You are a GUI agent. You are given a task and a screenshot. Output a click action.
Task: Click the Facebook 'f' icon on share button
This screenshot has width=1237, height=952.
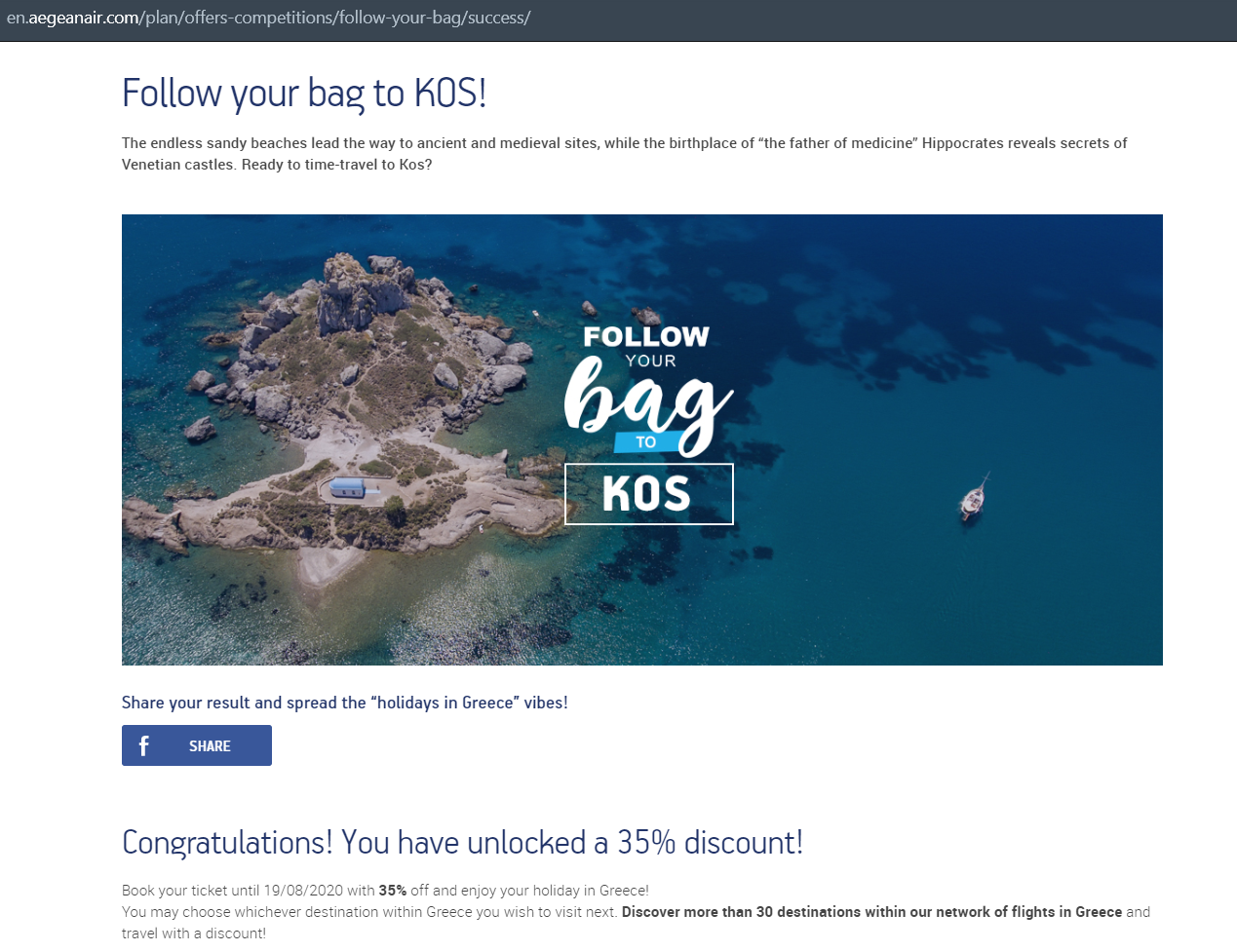tap(143, 745)
